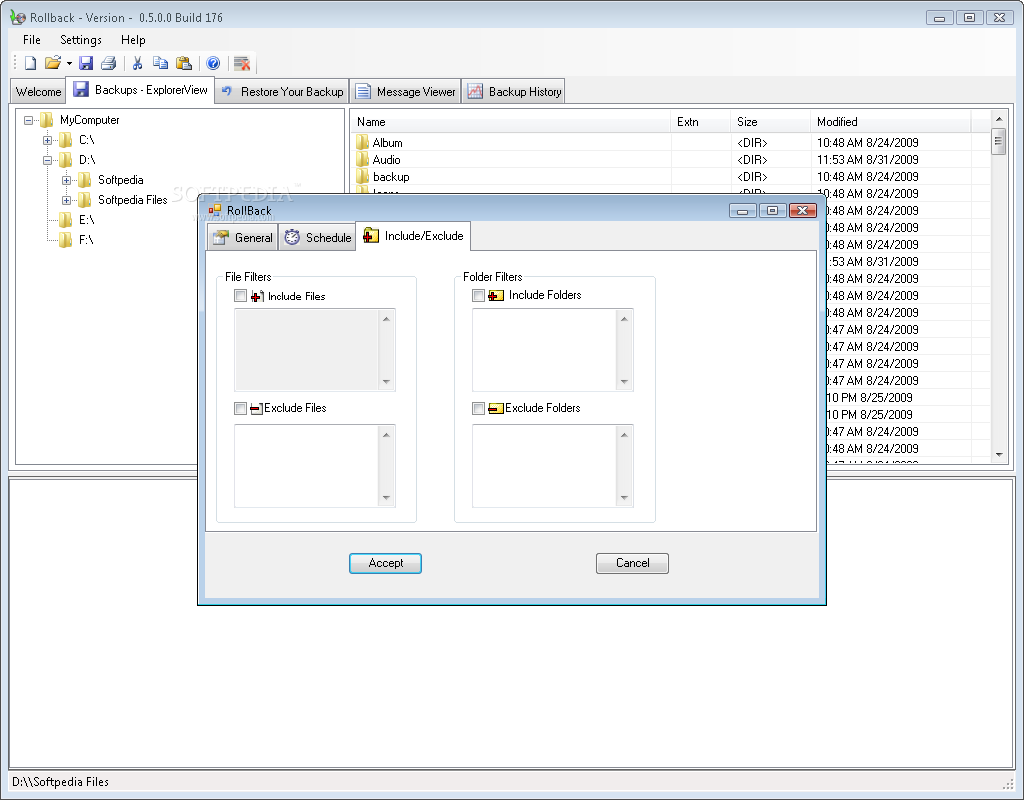Viewport: 1024px width, 800px height.
Task: Open the Help menu
Action: tap(133, 40)
